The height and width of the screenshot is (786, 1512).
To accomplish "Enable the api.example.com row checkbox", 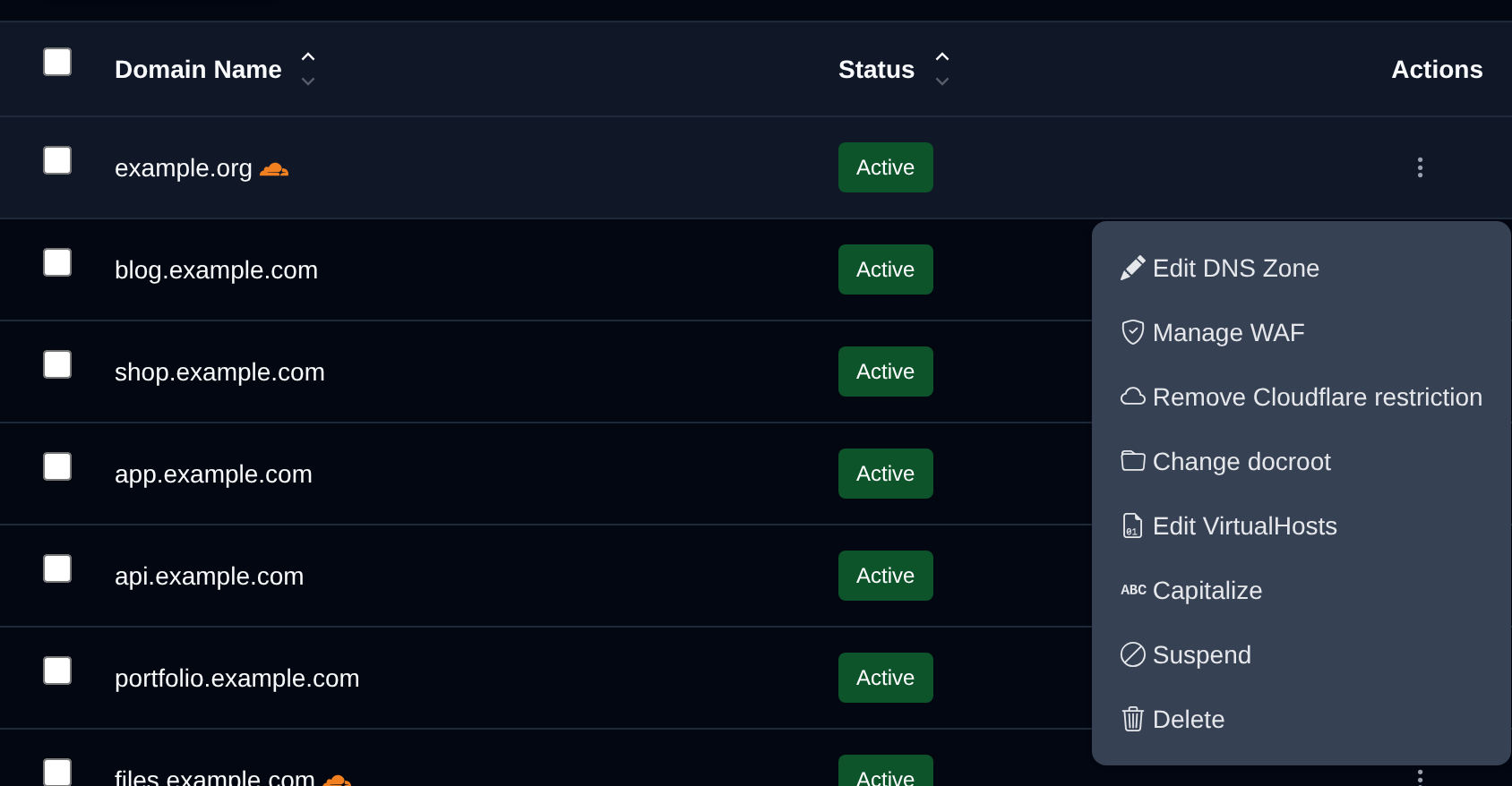I will [x=57, y=568].
